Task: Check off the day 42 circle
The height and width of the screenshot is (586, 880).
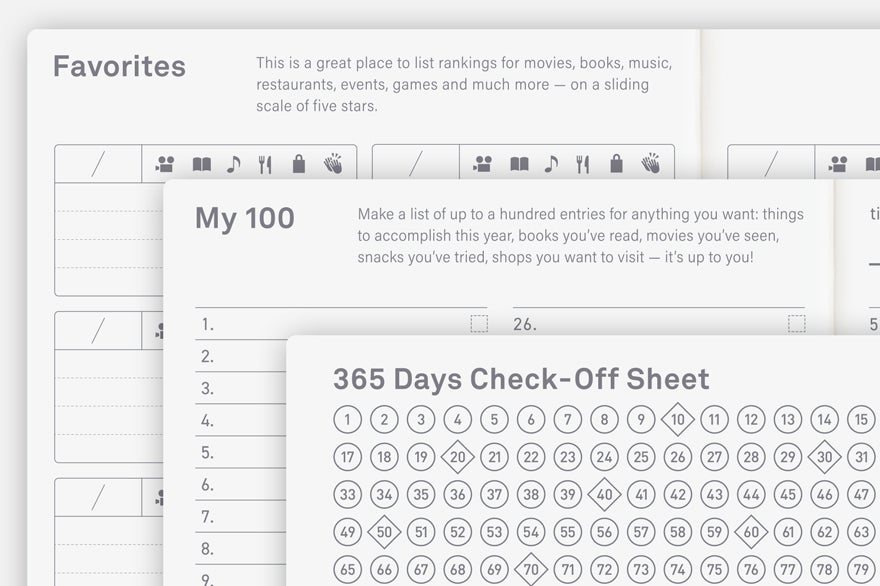Action: pos(677,495)
